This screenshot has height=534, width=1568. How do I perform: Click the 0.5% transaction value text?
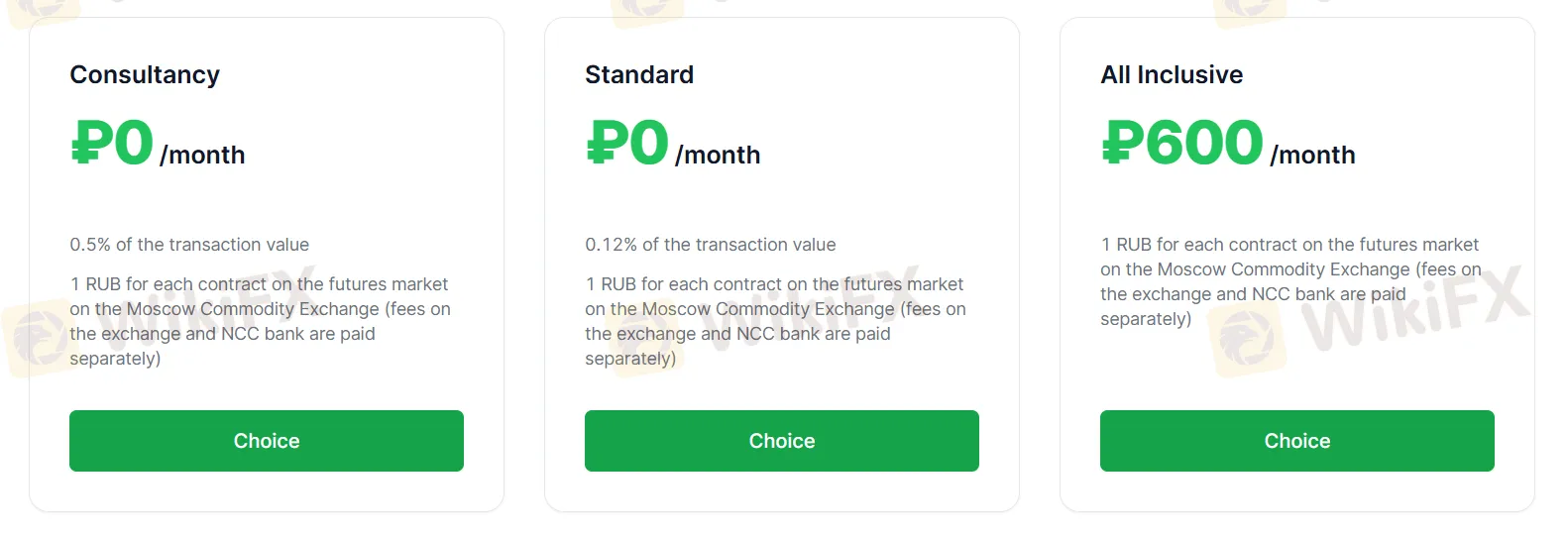pos(189,245)
